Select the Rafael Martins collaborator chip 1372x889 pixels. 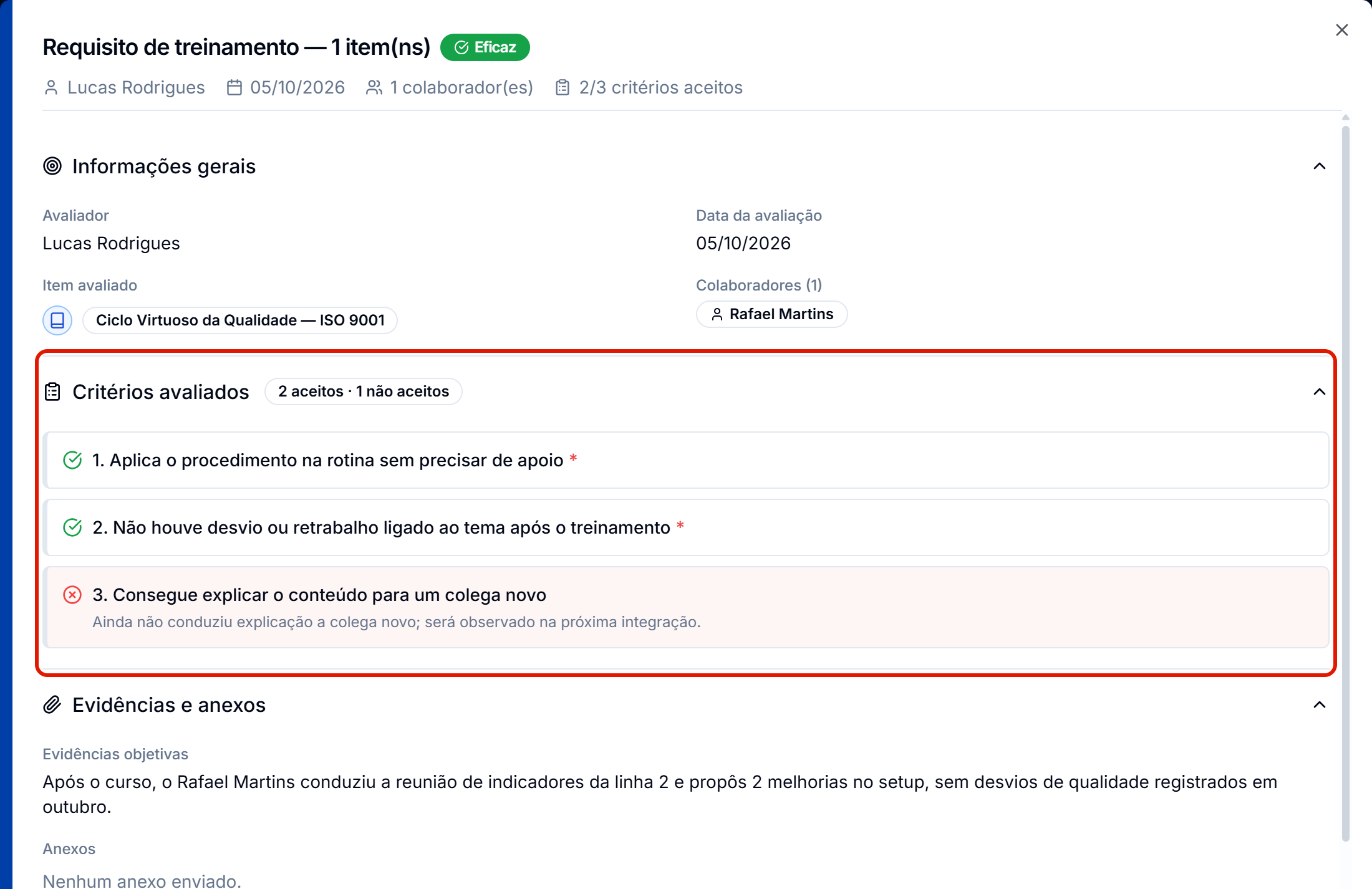pos(772,314)
